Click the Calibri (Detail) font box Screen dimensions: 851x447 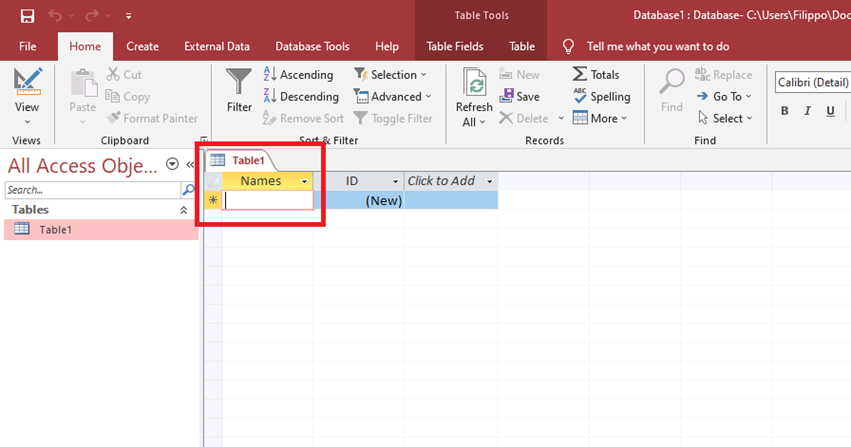tap(812, 82)
